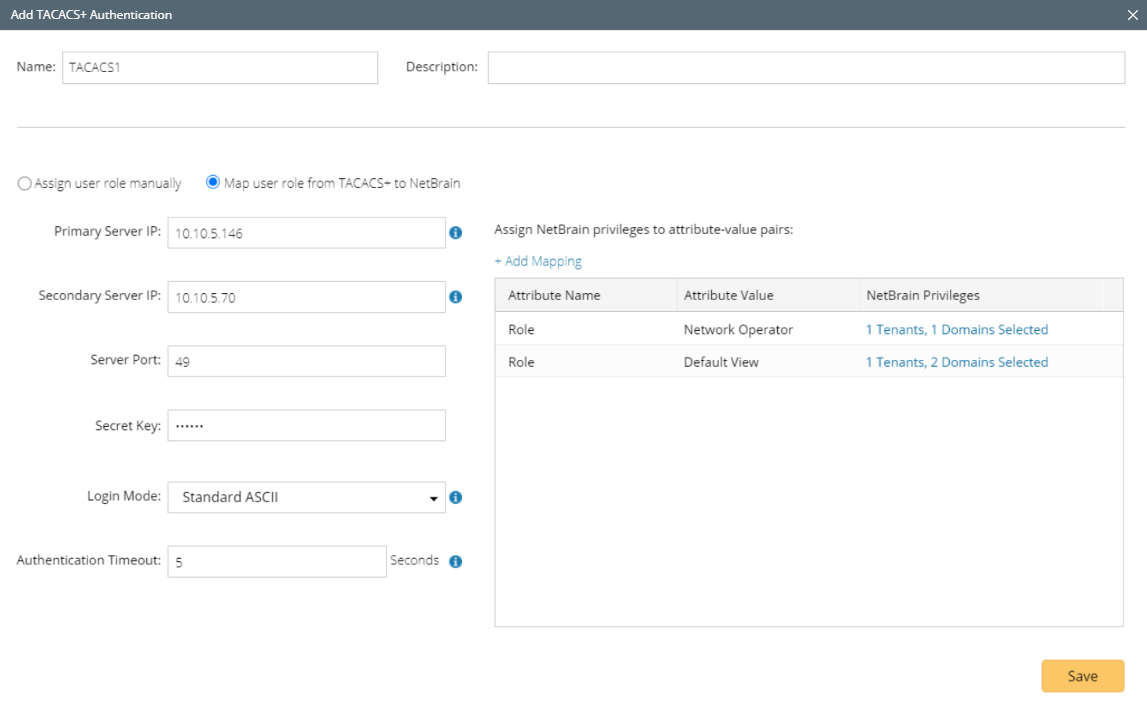Click the Secret Key password field
The image size is (1147, 706).
pyautogui.click(x=306, y=425)
